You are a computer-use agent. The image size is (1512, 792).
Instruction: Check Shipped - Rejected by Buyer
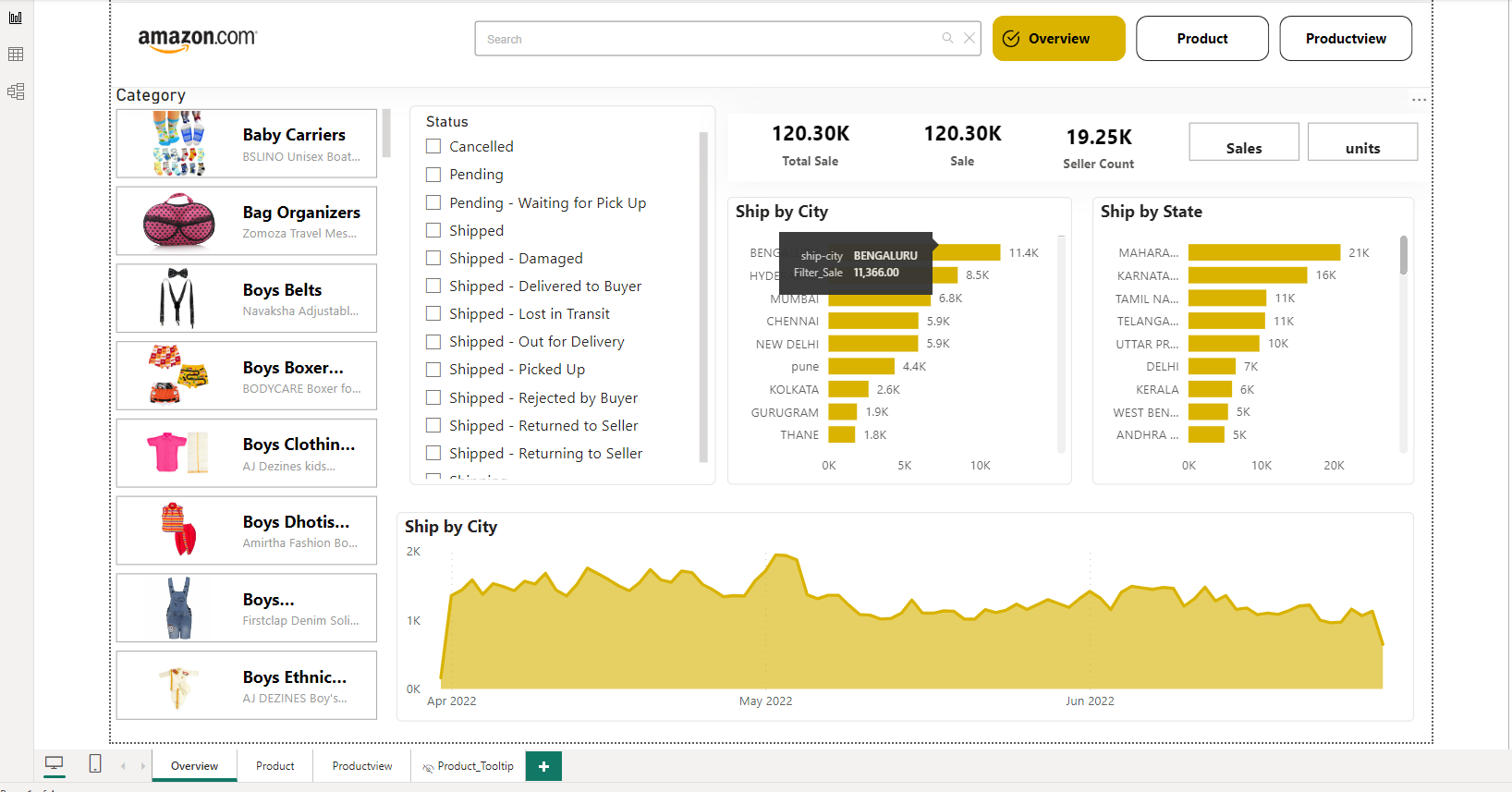point(433,397)
